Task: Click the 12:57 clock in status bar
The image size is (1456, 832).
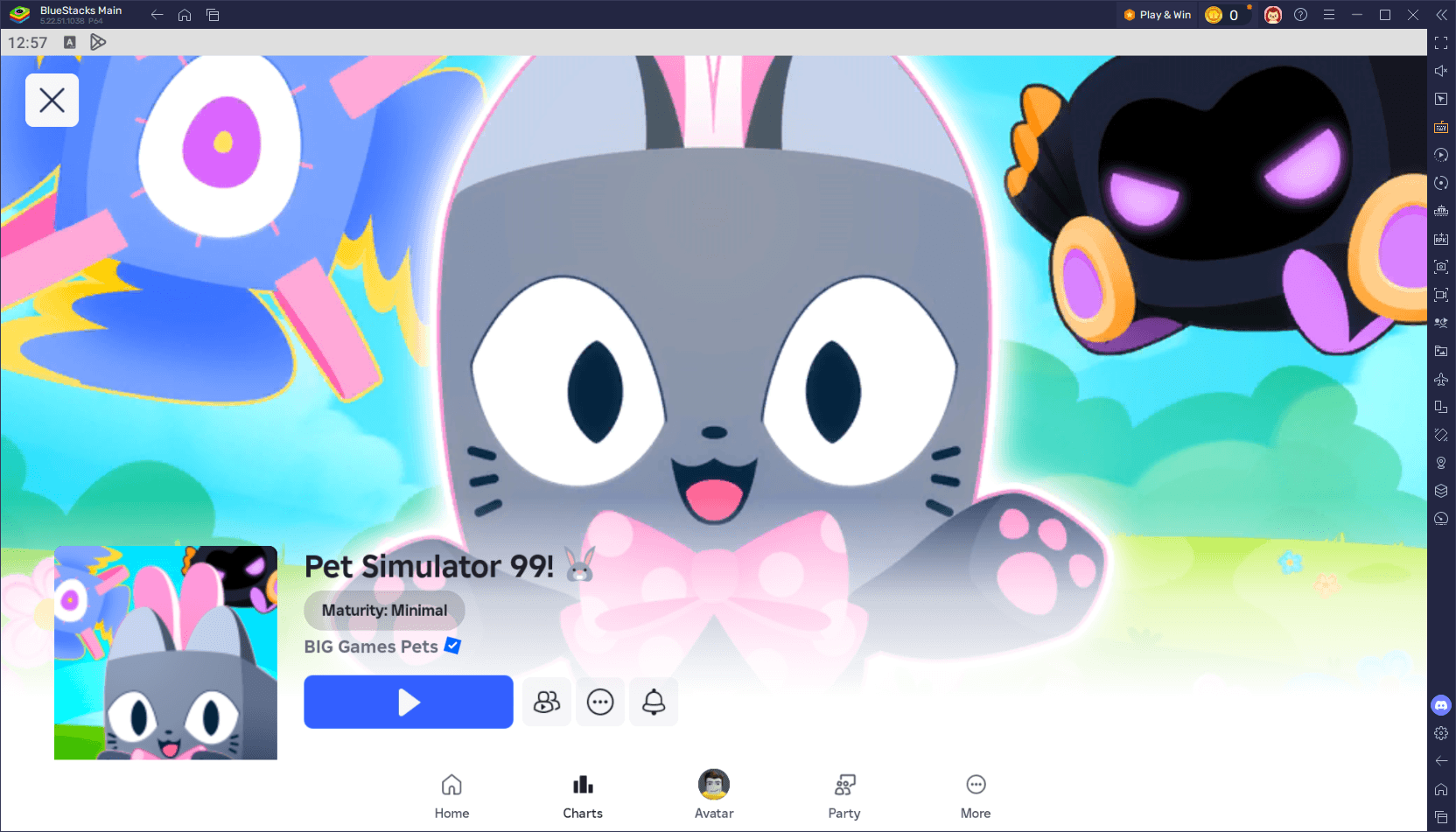Action: pos(27,42)
